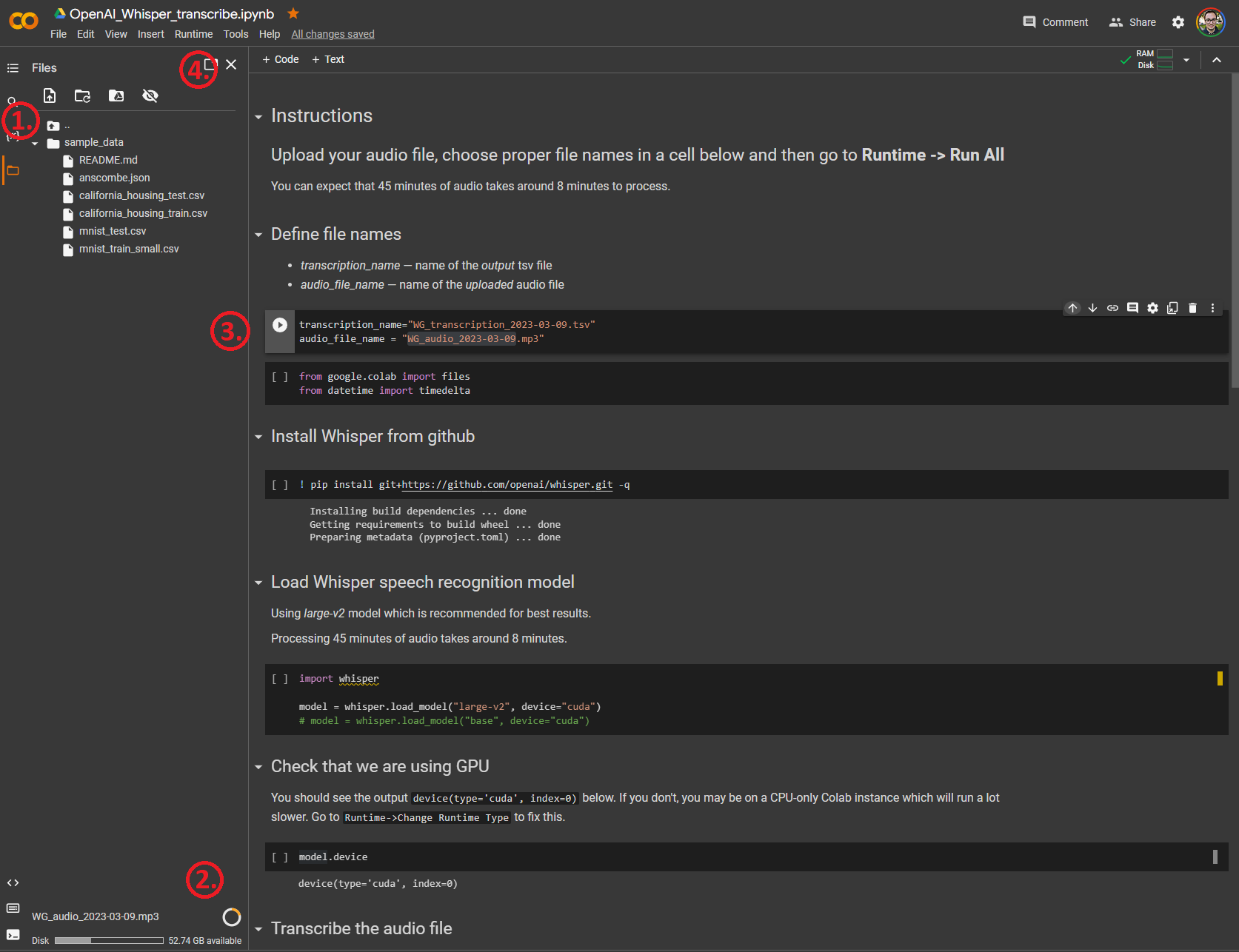Select the Files folder icon in left rail
The width and height of the screenshot is (1239, 952).
point(13,171)
